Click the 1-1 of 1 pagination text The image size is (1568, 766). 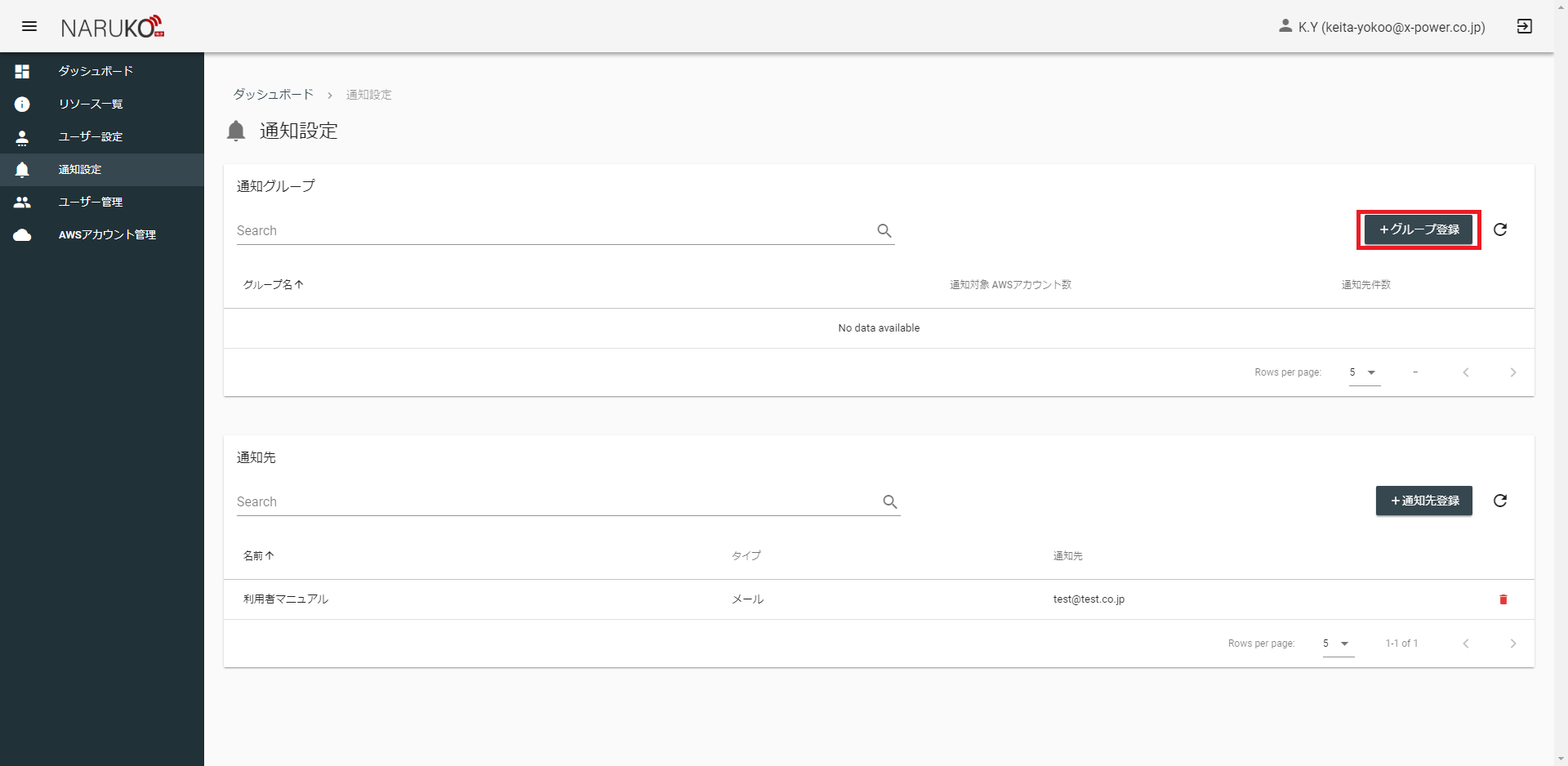1401,644
